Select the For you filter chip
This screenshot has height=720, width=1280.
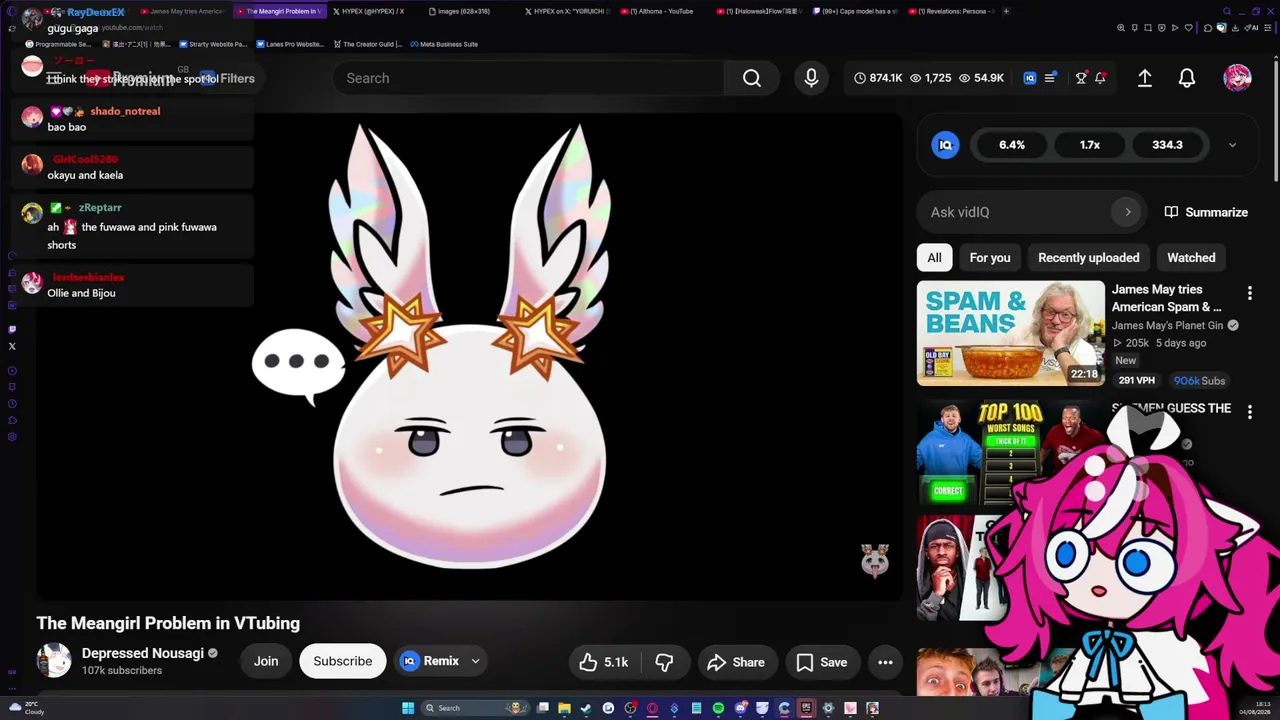pyautogui.click(x=990, y=257)
